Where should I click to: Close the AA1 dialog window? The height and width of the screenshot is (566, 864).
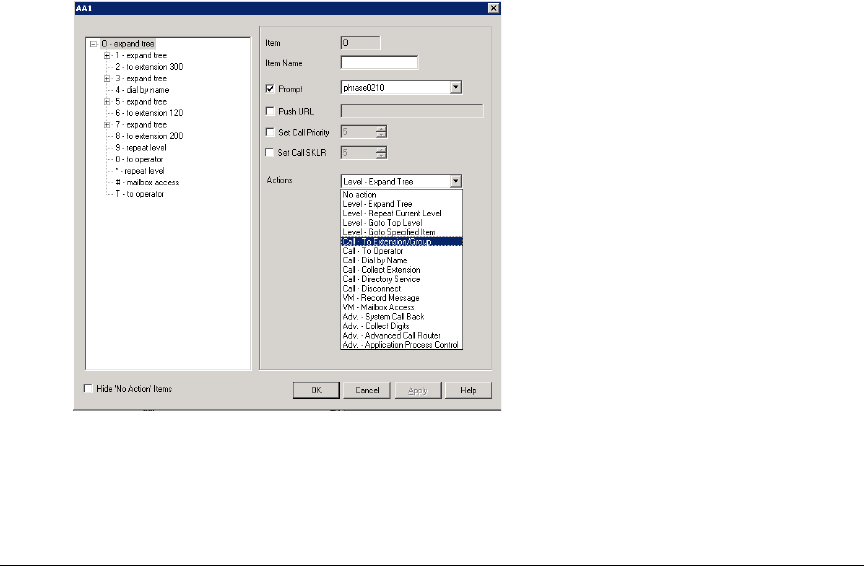click(x=493, y=8)
